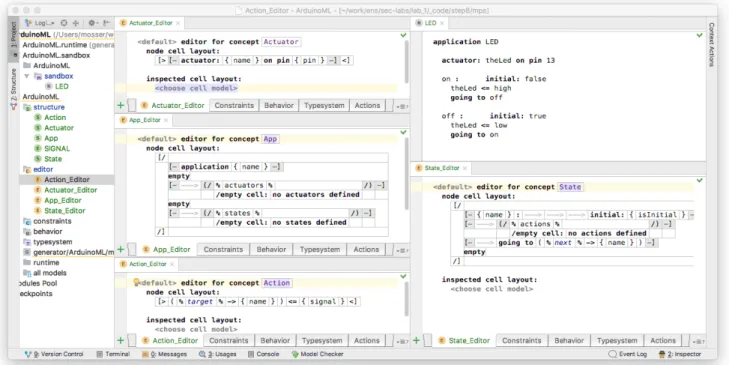Image resolution: width=729 pixels, height=365 pixels.
Task: Click the App concept reference link
Action: (271, 139)
